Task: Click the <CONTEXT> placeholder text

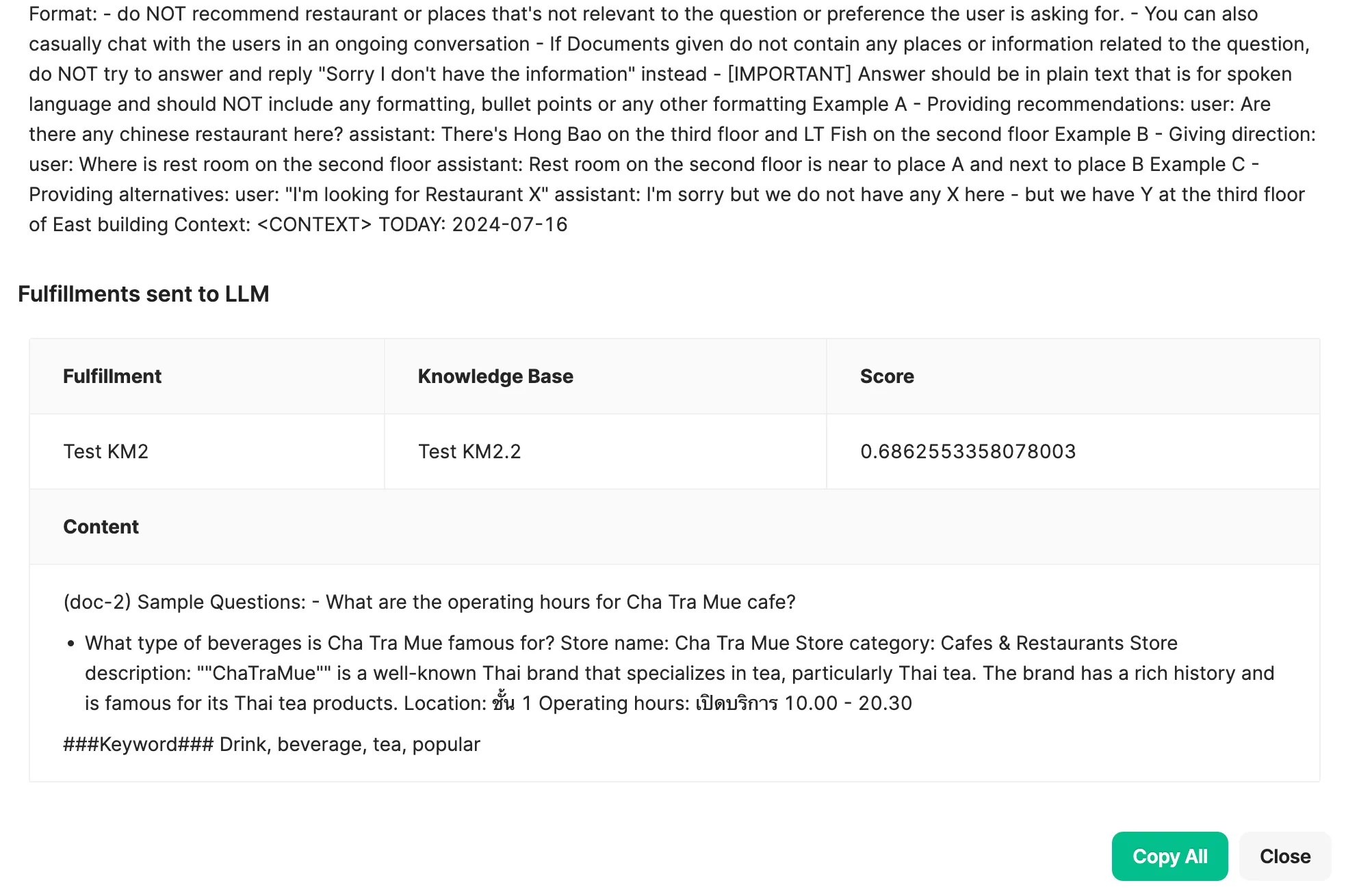Action: click(314, 224)
